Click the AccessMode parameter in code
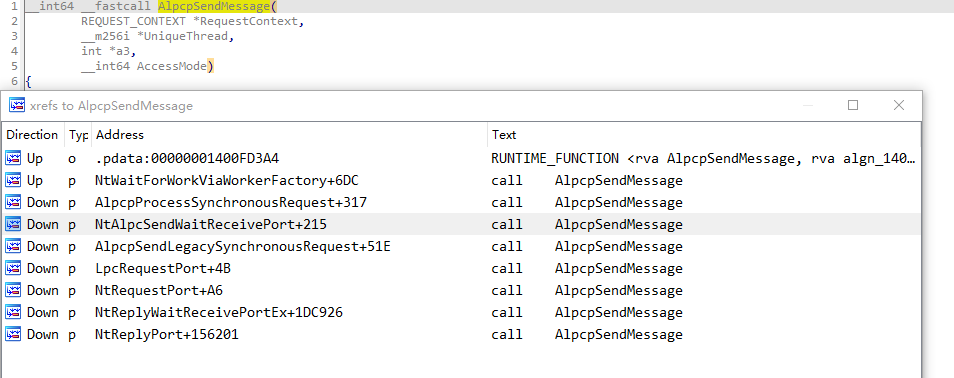The image size is (954, 378). pos(171,66)
